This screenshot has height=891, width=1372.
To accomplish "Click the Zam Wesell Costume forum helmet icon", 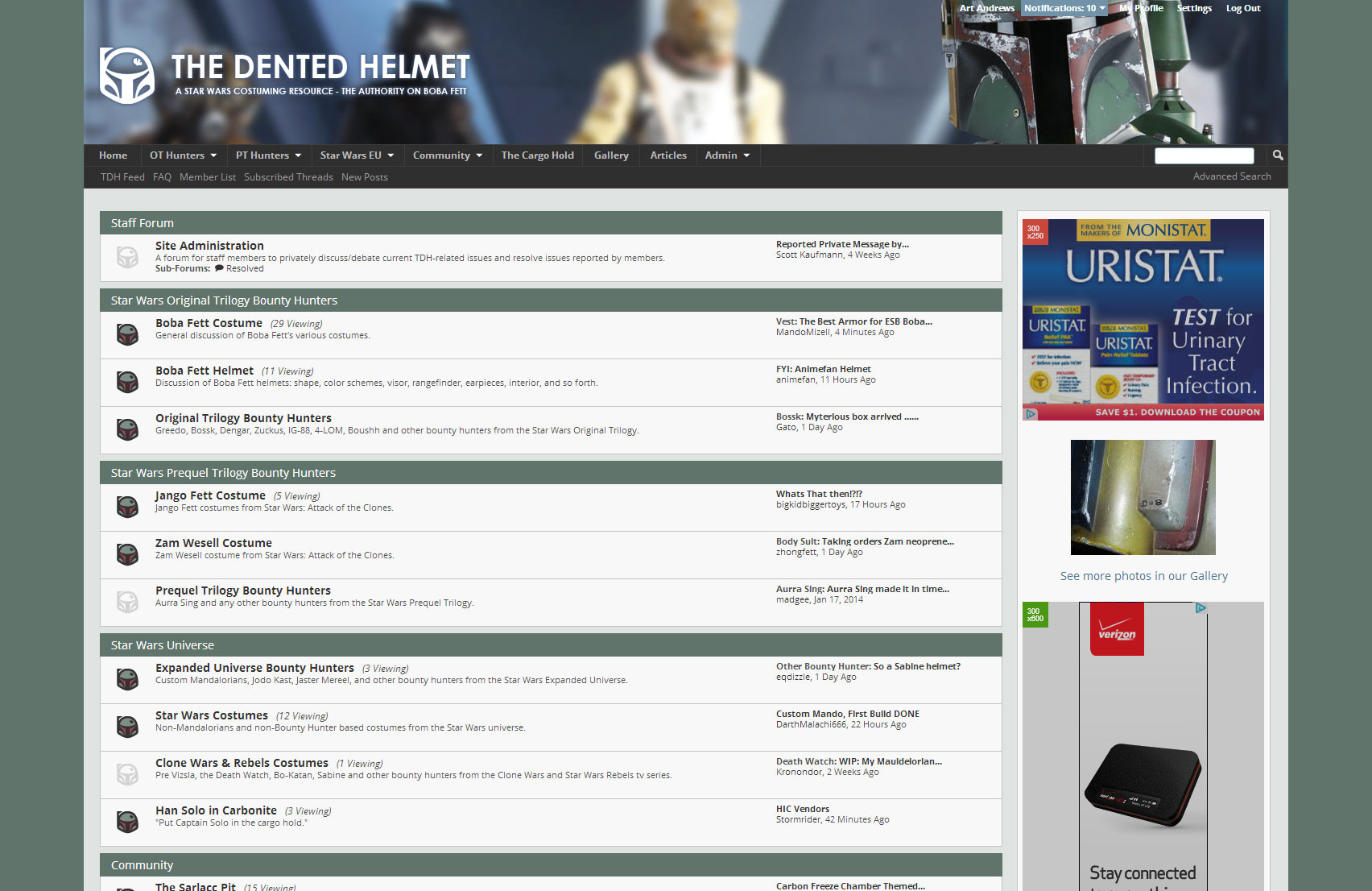I will (127, 554).
